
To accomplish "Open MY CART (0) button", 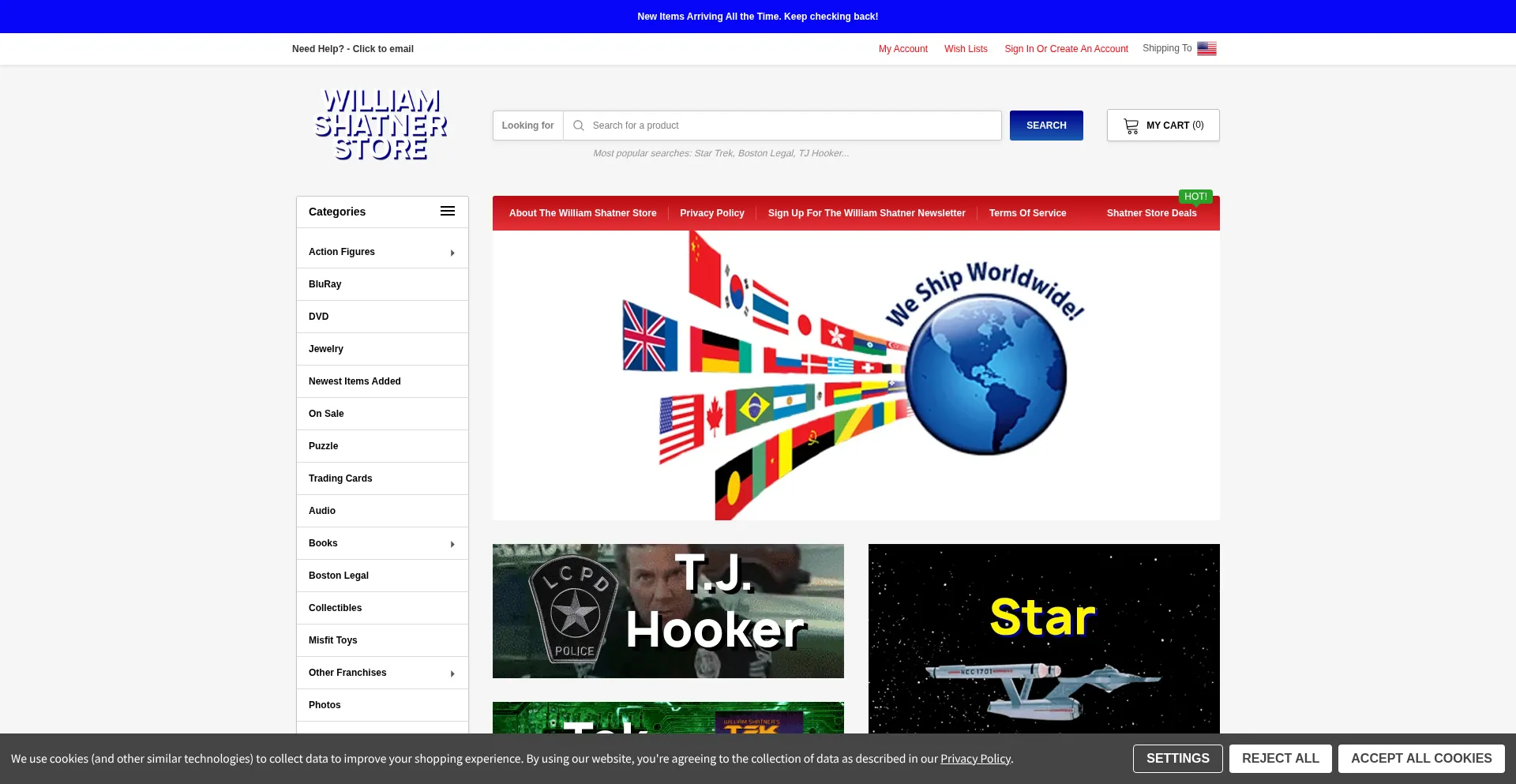I will (1163, 126).
